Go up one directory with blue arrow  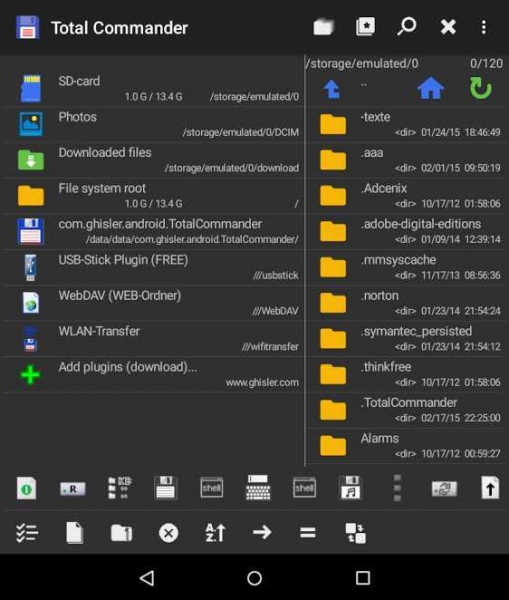click(331, 89)
